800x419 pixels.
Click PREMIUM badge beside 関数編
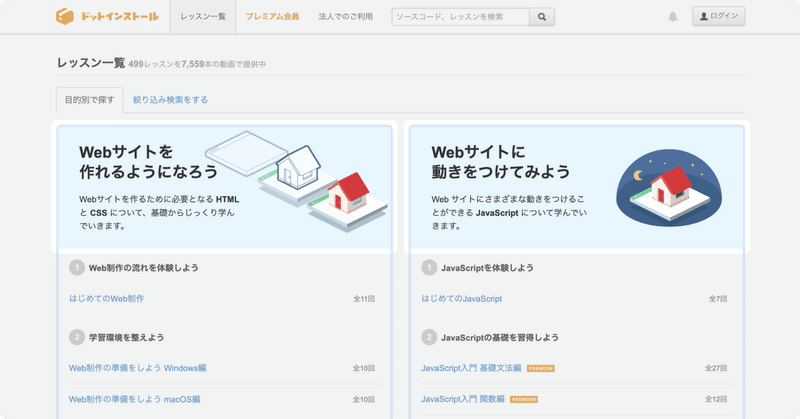click(x=524, y=400)
